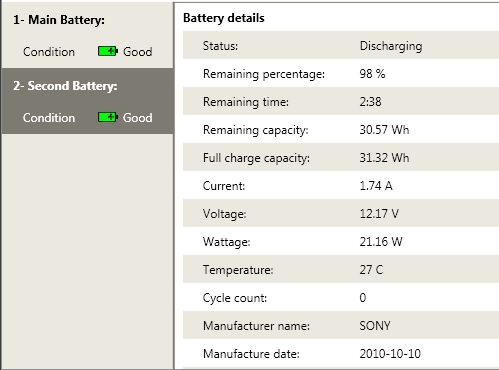This screenshot has width=499, height=370.
Task: Select the Remaining percentage 98 % value
Action: click(372, 74)
